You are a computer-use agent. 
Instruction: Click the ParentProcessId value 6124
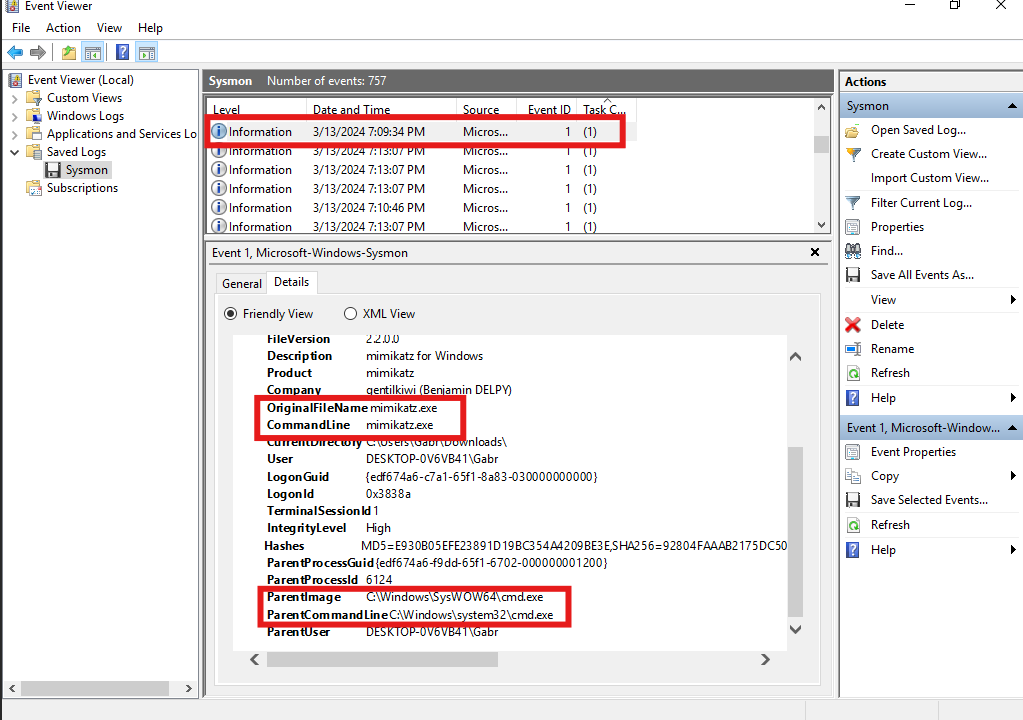pos(379,580)
